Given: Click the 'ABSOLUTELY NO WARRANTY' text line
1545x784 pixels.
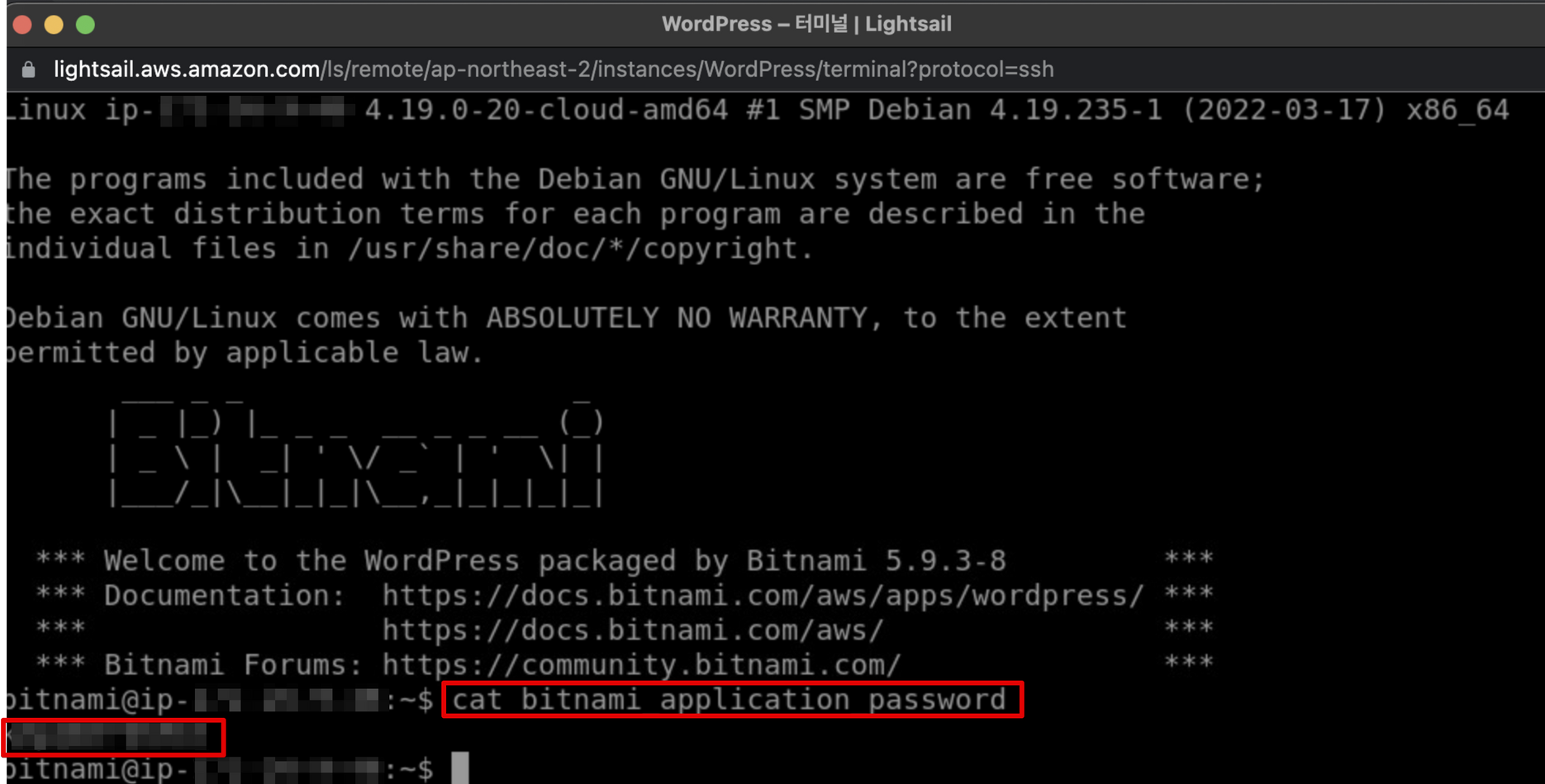Looking at the screenshot, I should point(567,318).
